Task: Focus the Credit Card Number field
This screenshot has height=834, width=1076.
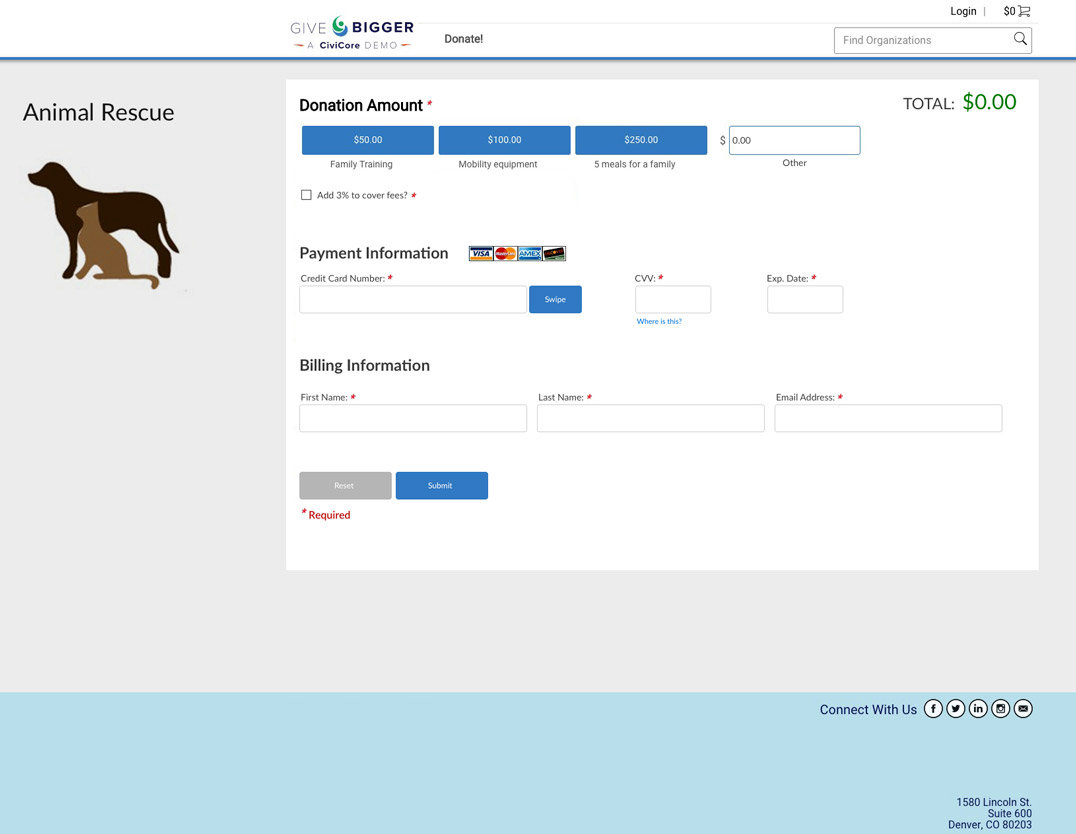Action: pos(413,299)
